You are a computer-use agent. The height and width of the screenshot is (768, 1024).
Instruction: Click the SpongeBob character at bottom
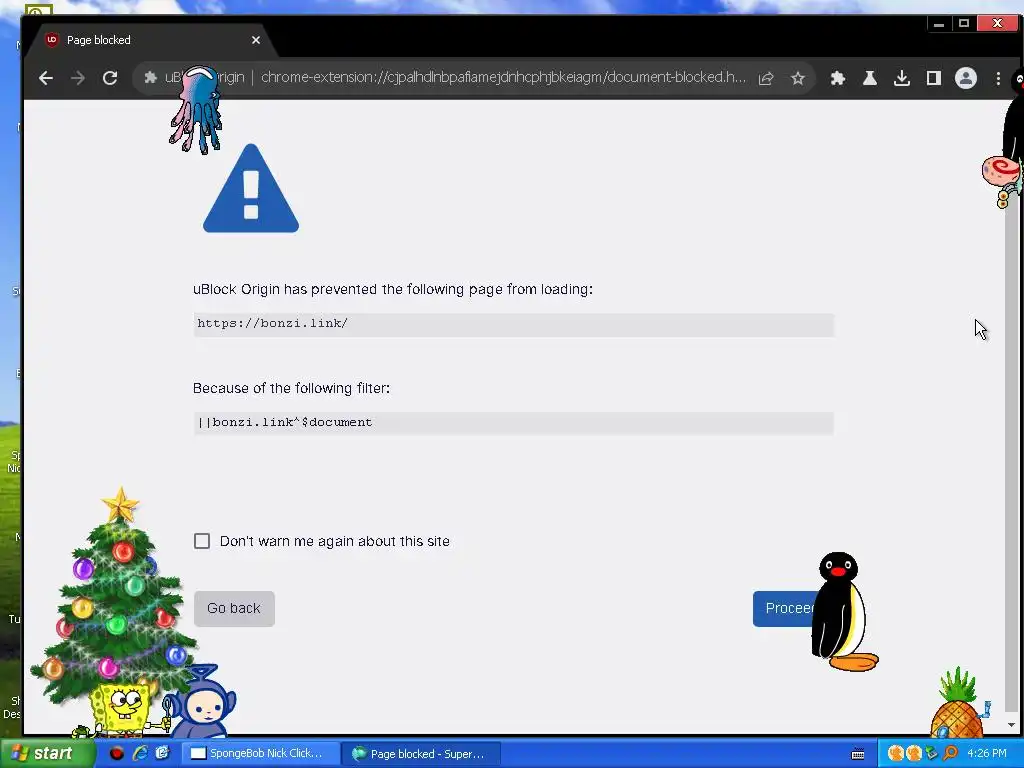point(121,709)
